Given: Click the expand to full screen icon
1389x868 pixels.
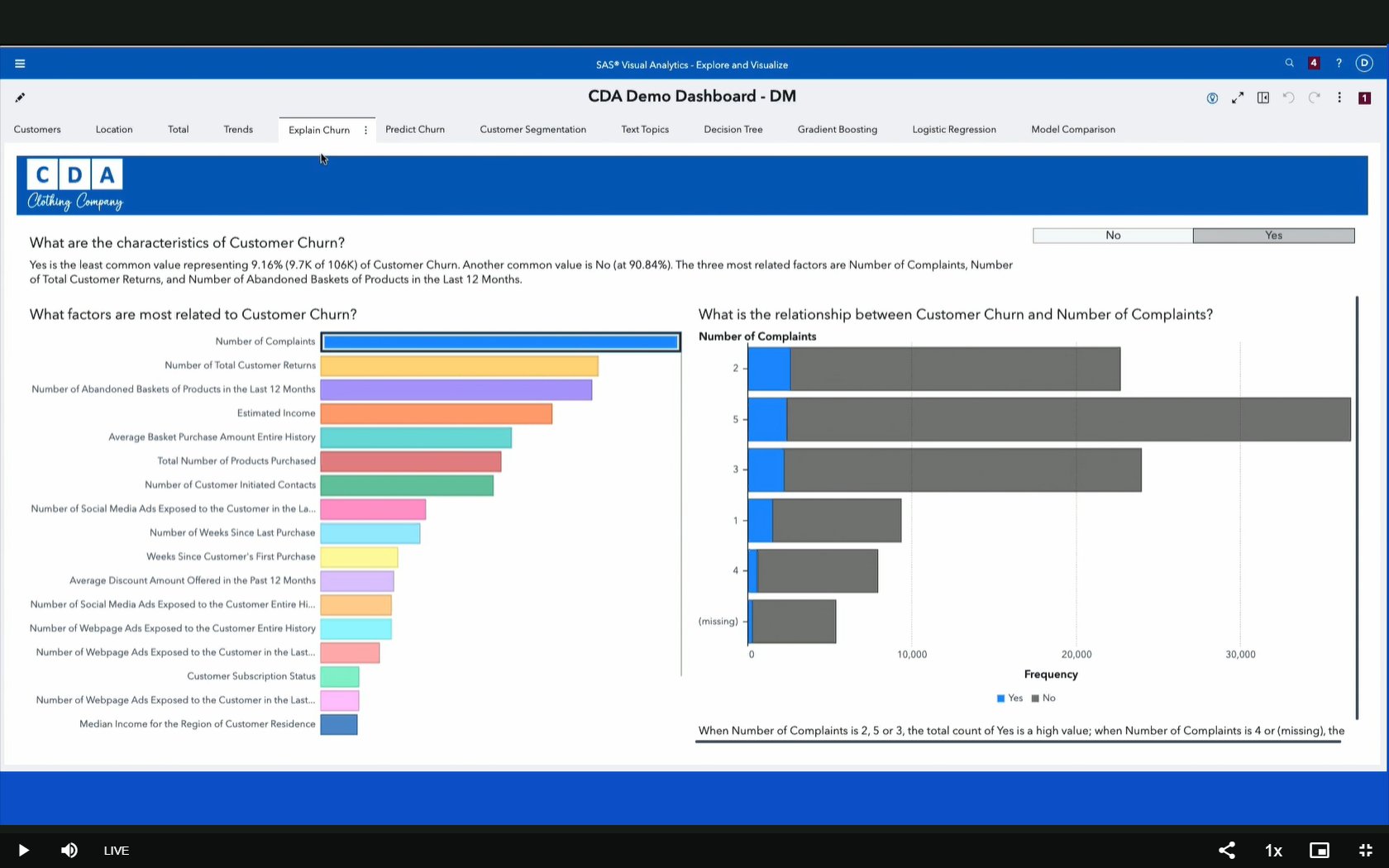Looking at the screenshot, I should click(x=1238, y=98).
